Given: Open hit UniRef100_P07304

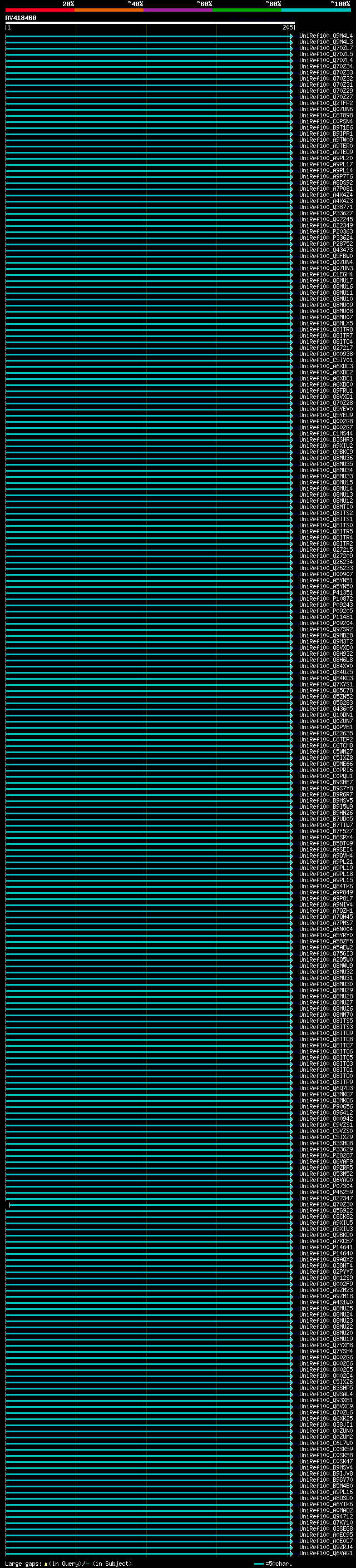Looking at the screenshot, I should tap(326, 1186).
